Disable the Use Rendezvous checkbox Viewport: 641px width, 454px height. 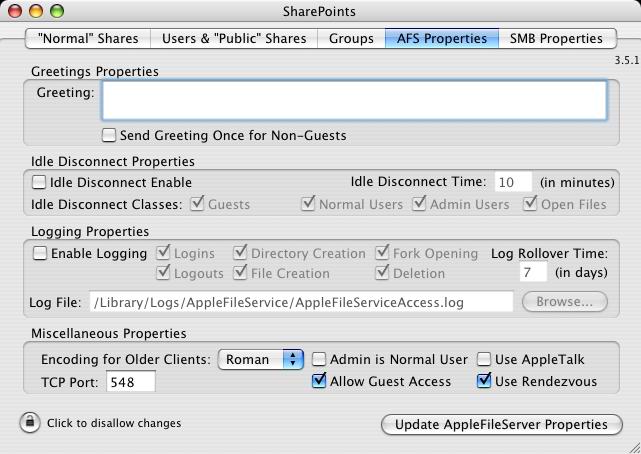point(484,381)
